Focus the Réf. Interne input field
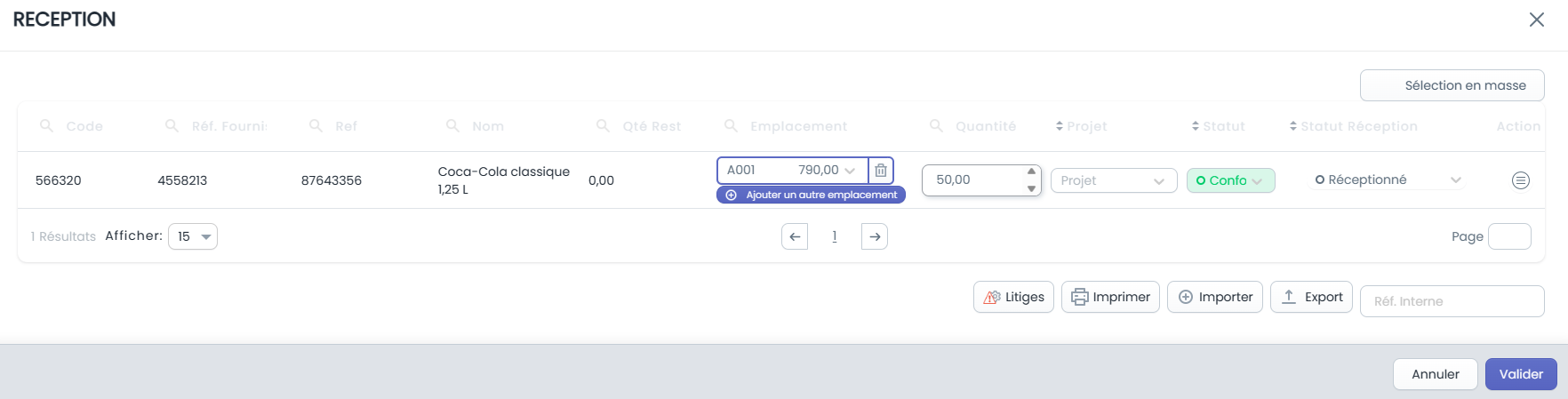Image resolution: width=1568 pixels, height=399 pixels. tap(1452, 301)
